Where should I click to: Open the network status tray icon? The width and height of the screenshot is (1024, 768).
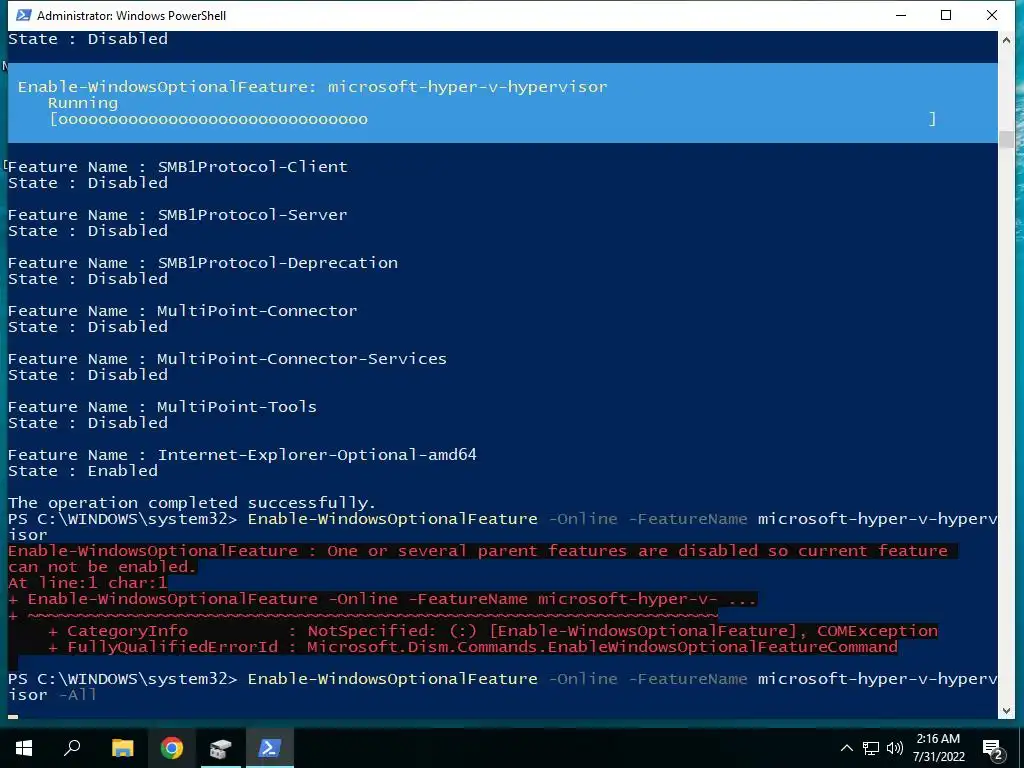[871, 748]
